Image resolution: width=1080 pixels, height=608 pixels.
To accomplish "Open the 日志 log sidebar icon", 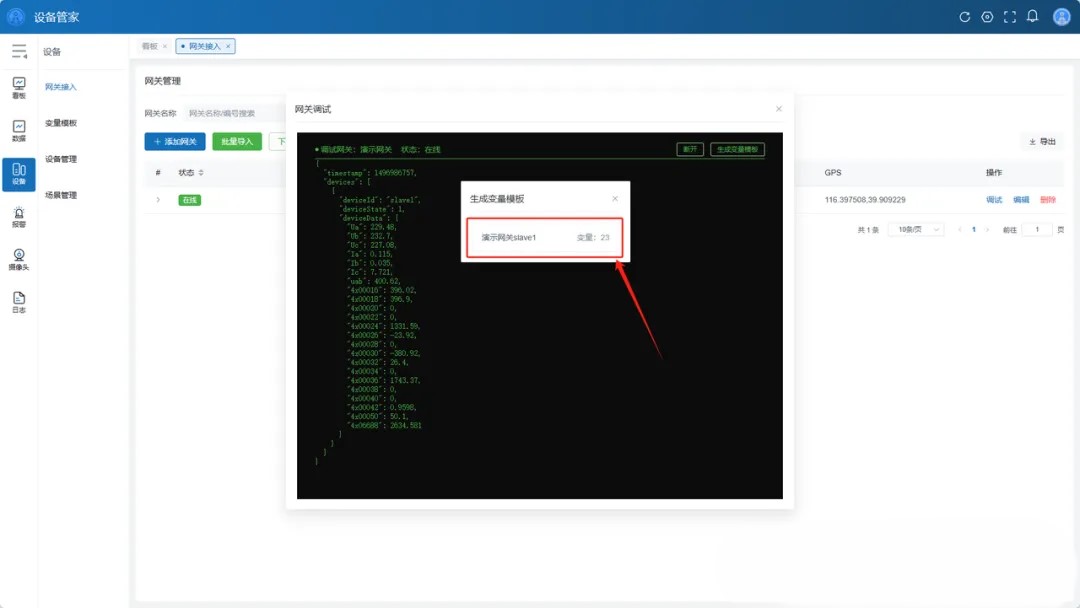I will point(19,302).
